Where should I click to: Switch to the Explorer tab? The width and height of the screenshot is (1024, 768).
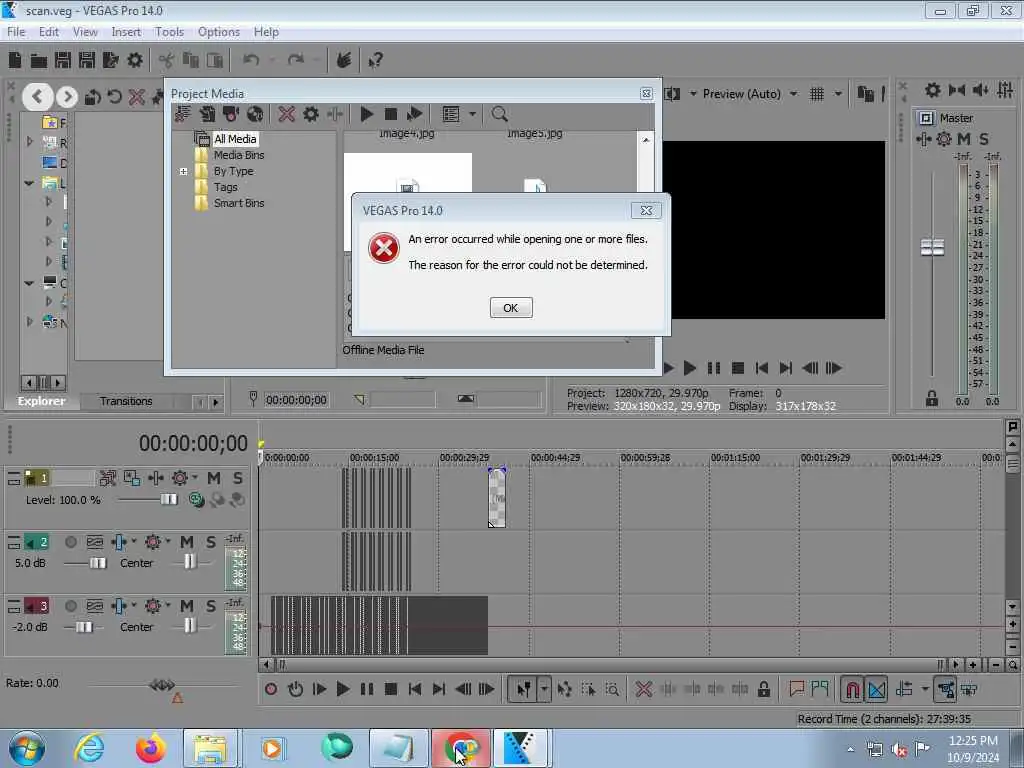(x=41, y=401)
